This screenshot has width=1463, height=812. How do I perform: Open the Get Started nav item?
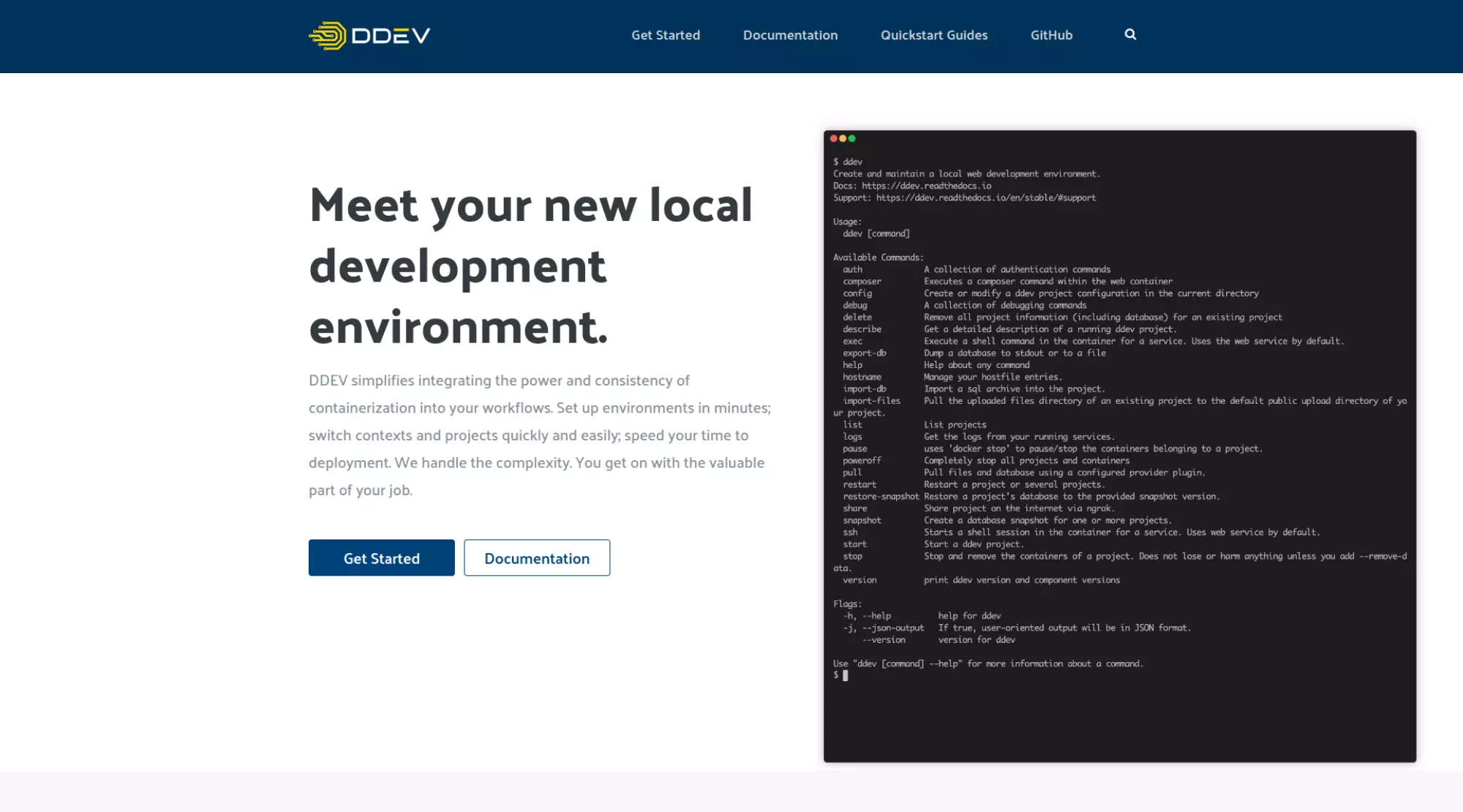(666, 35)
